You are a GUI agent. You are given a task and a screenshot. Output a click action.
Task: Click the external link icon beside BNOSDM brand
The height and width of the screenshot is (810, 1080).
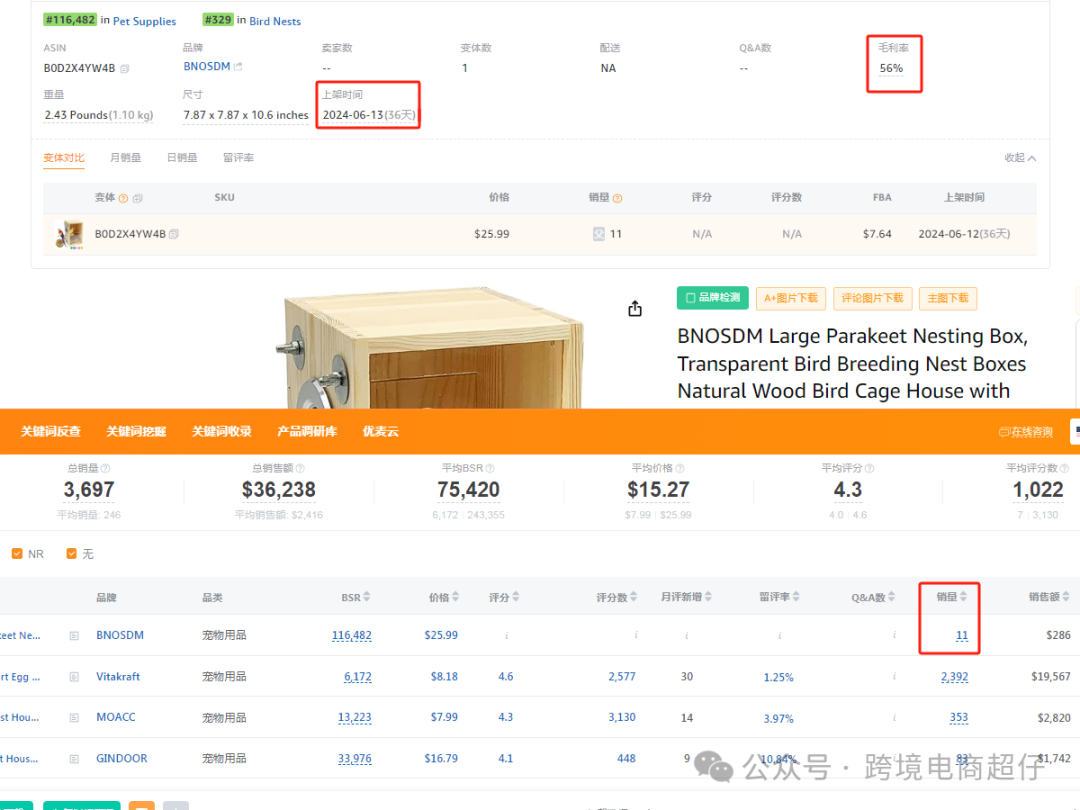coord(238,67)
